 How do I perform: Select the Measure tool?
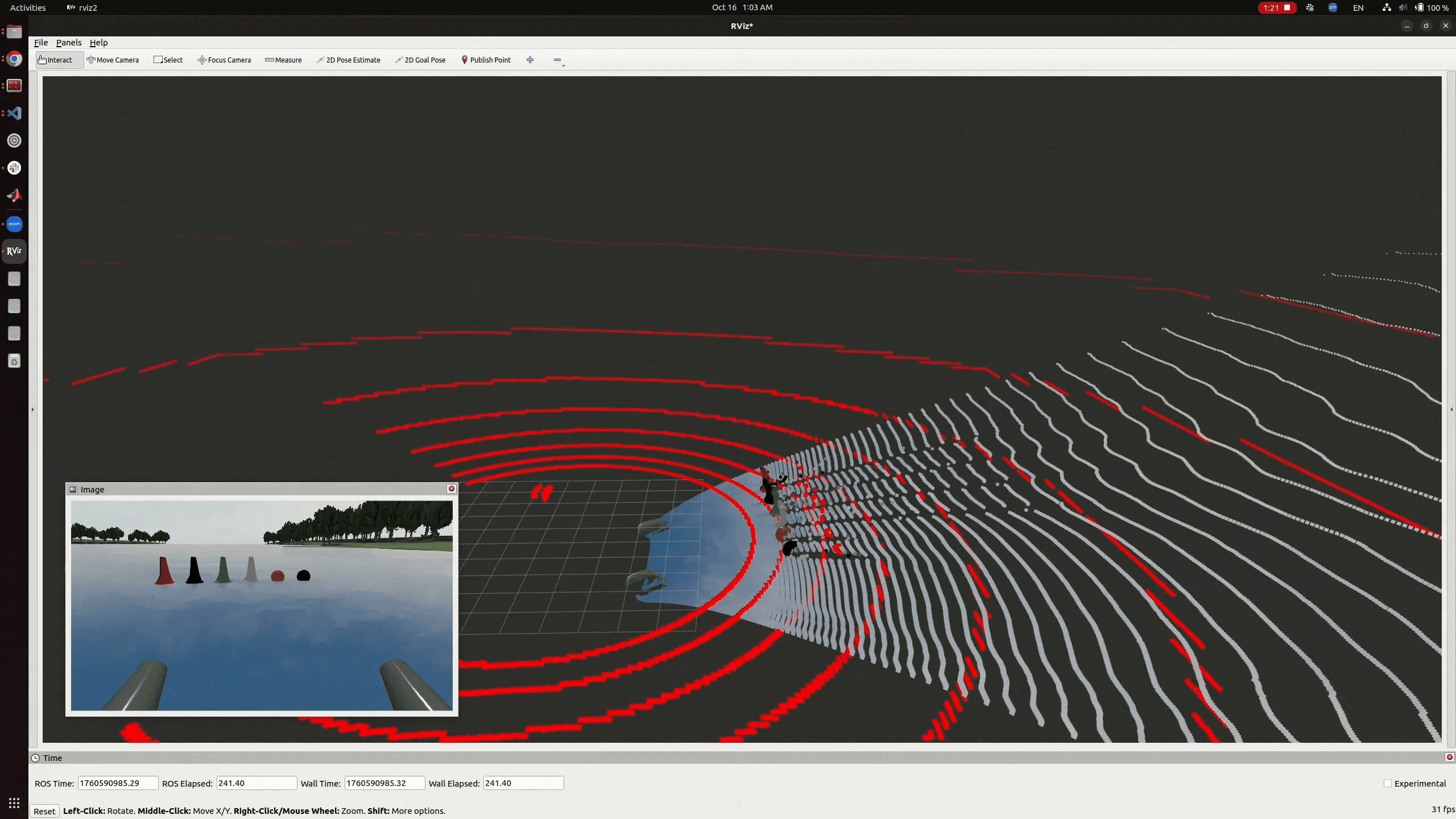pyautogui.click(x=283, y=60)
